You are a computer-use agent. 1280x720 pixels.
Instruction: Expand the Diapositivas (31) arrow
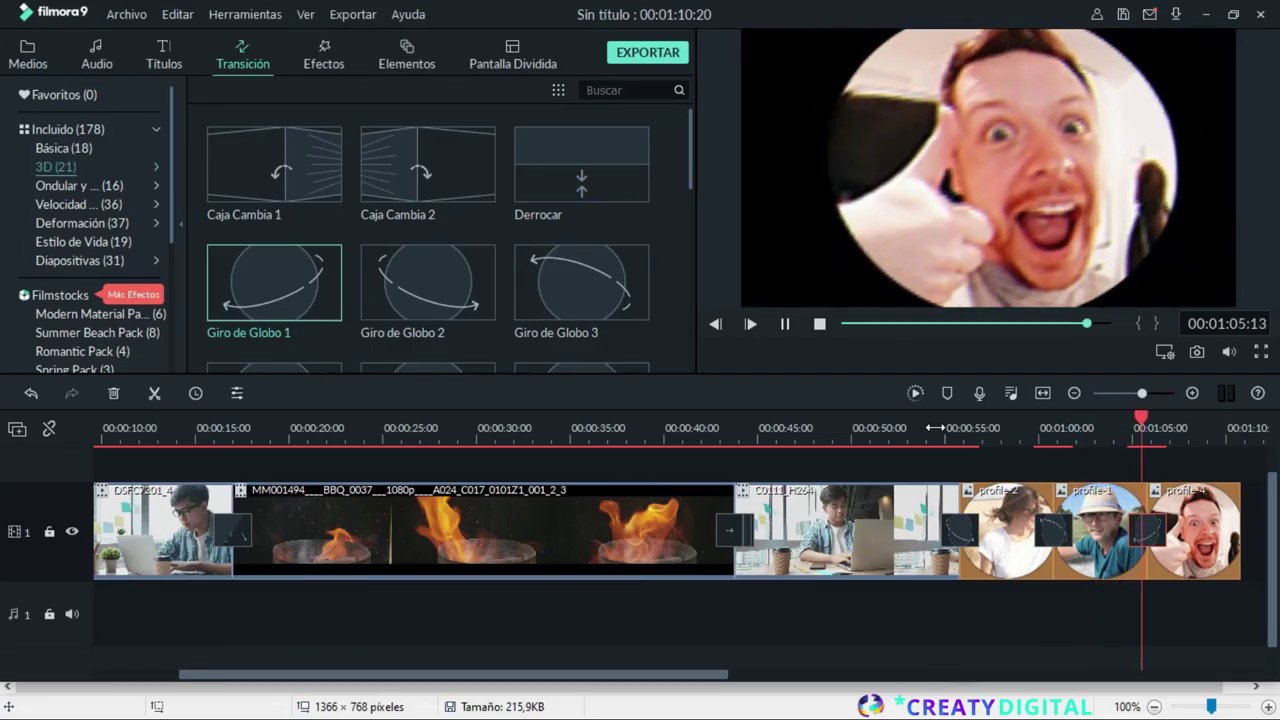(156, 261)
